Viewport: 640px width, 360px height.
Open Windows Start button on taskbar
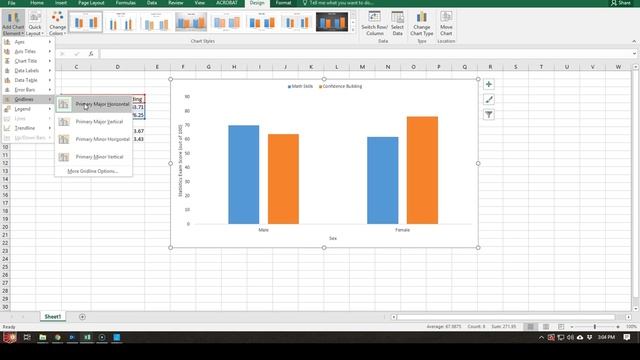(x=9, y=337)
